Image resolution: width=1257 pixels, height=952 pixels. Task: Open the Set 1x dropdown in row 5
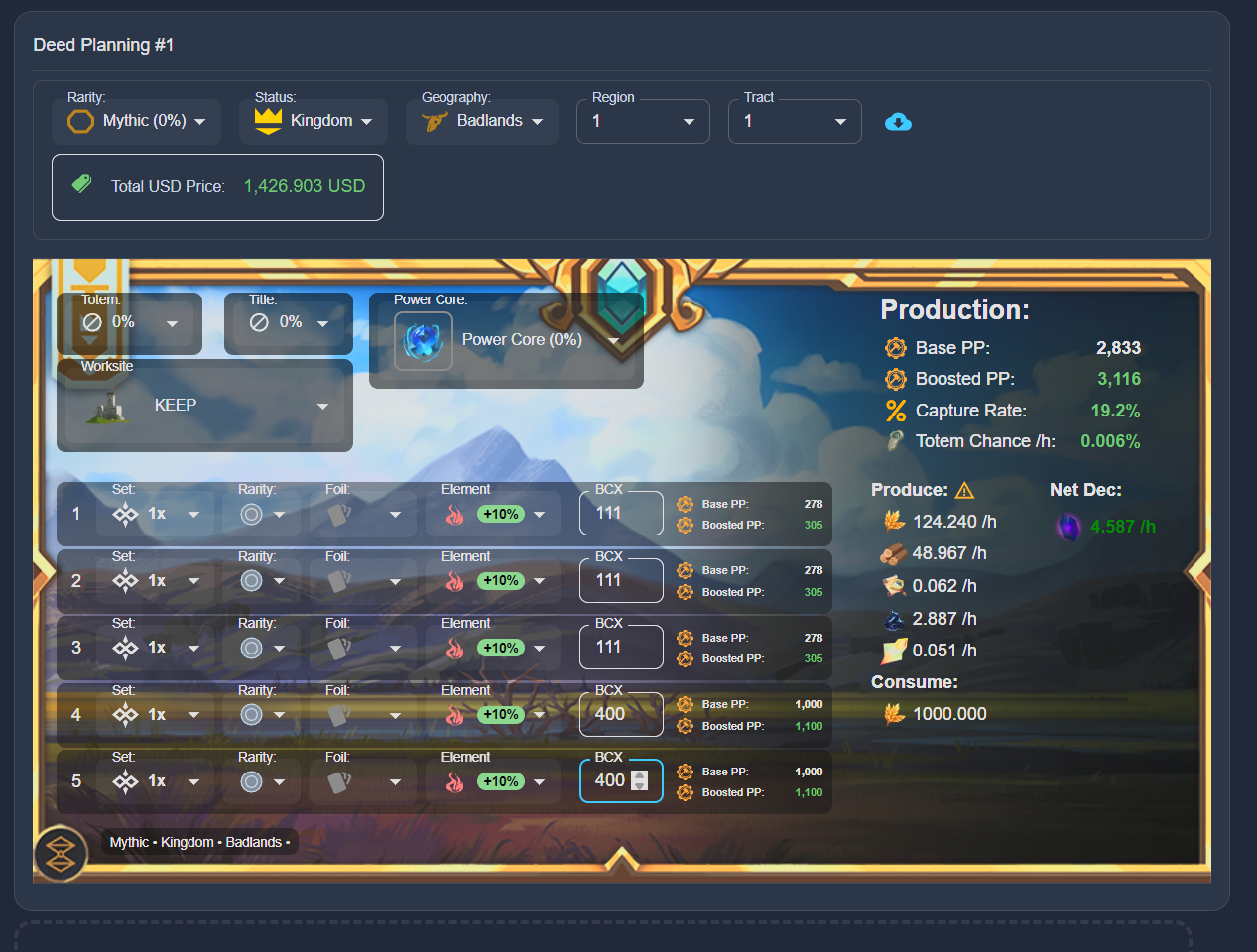pos(154,781)
